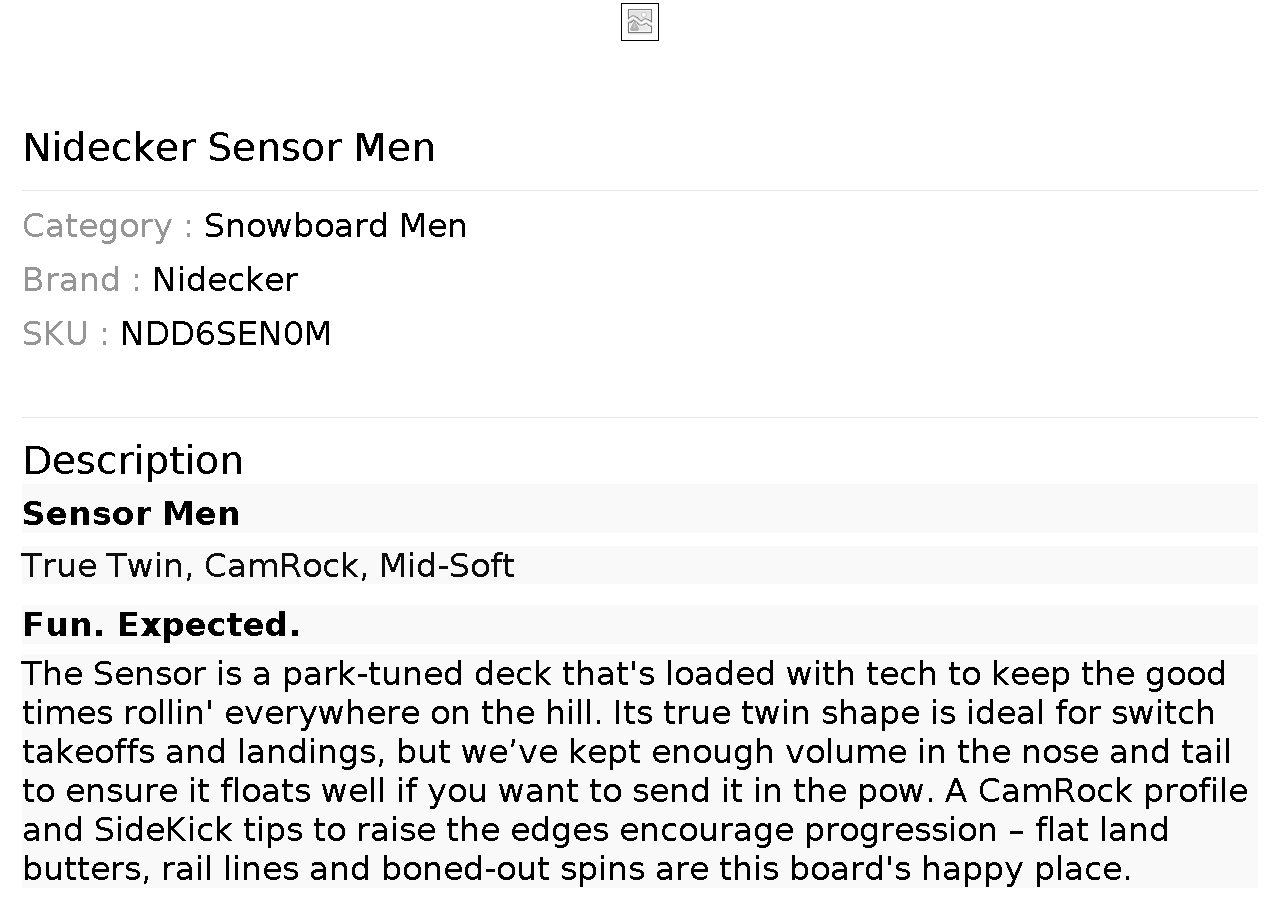This screenshot has width=1280, height=910.
Task: Open the "Snowboard Men" category link
Action: coord(335,226)
